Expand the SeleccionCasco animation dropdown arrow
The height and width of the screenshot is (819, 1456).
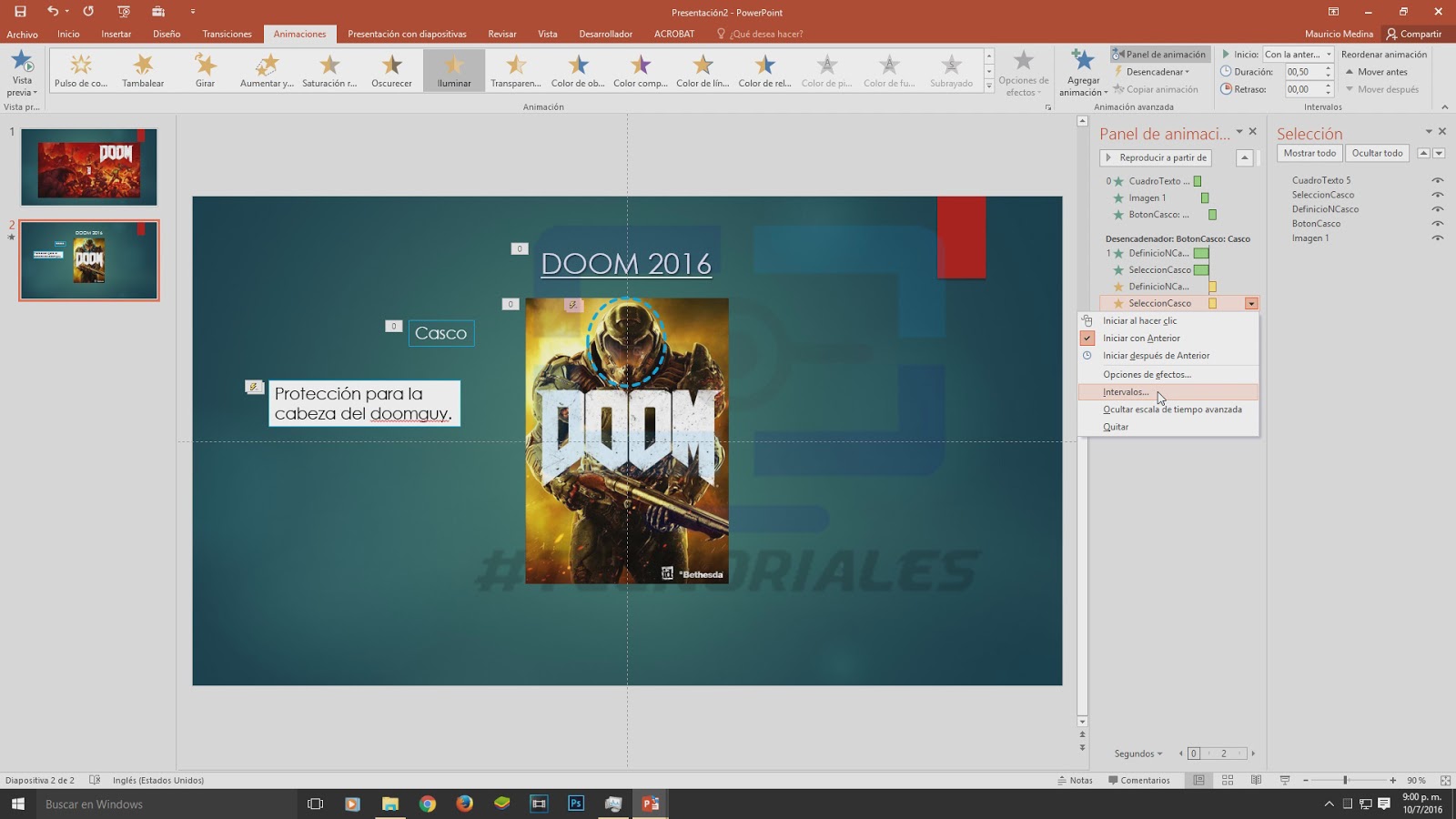click(1252, 303)
